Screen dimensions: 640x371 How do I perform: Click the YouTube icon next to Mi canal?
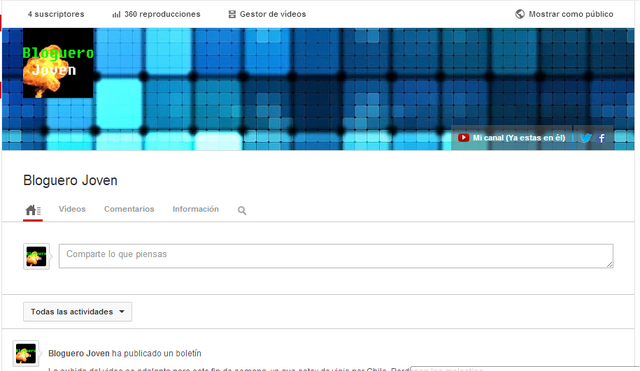click(x=463, y=138)
